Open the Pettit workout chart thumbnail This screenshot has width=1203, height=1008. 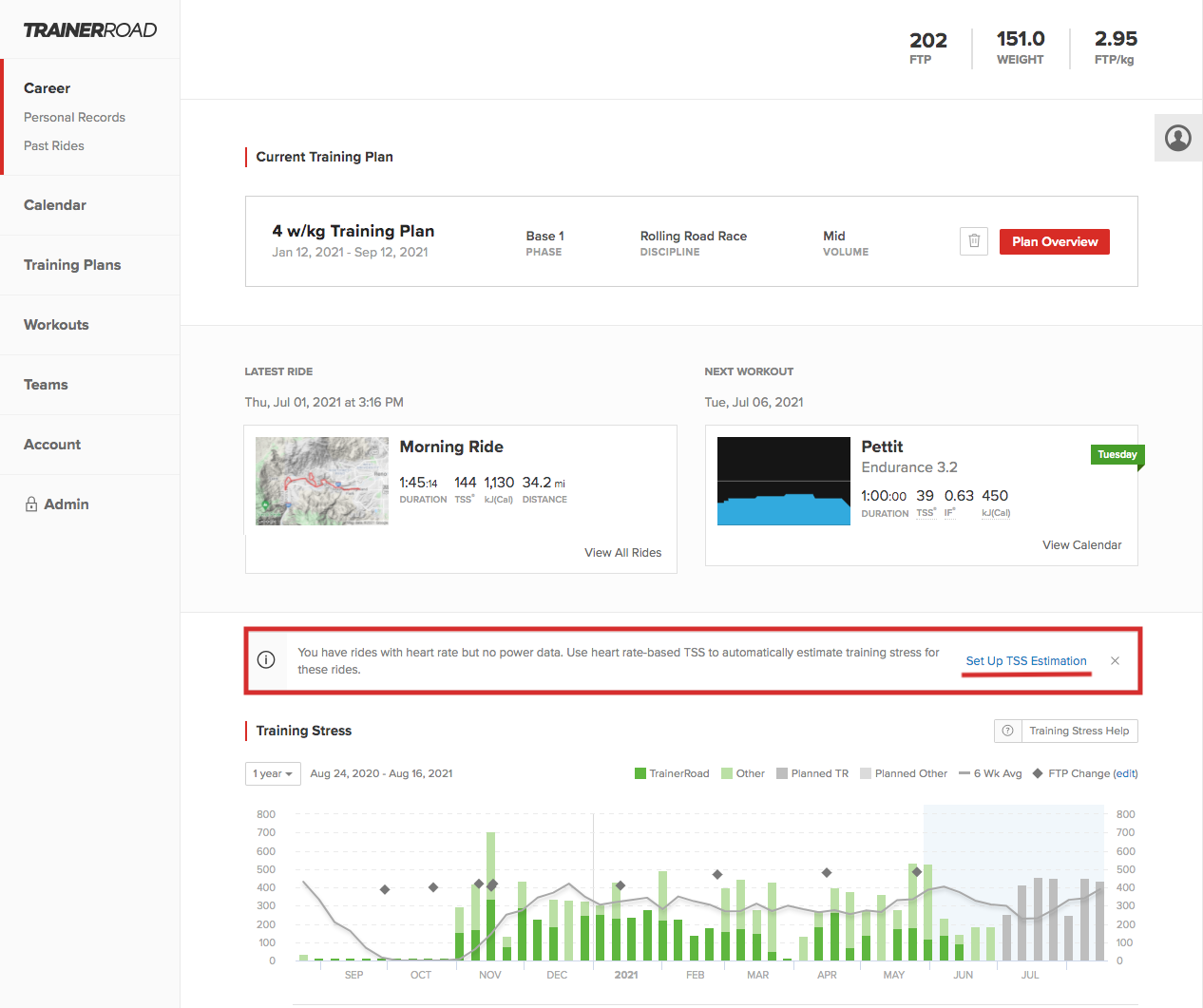coord(784,481)
